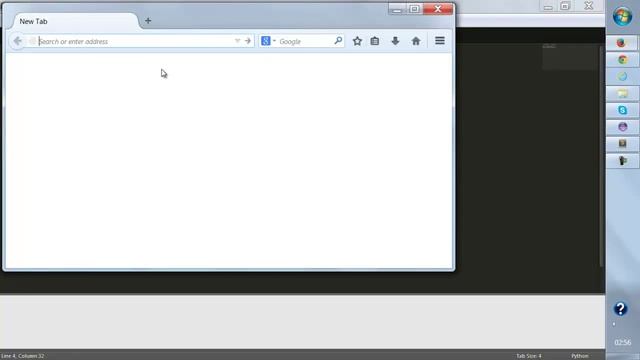Click the Go arrow in address bar
The height and width of the screenshot is (360, 640).
tap(248, 41)
